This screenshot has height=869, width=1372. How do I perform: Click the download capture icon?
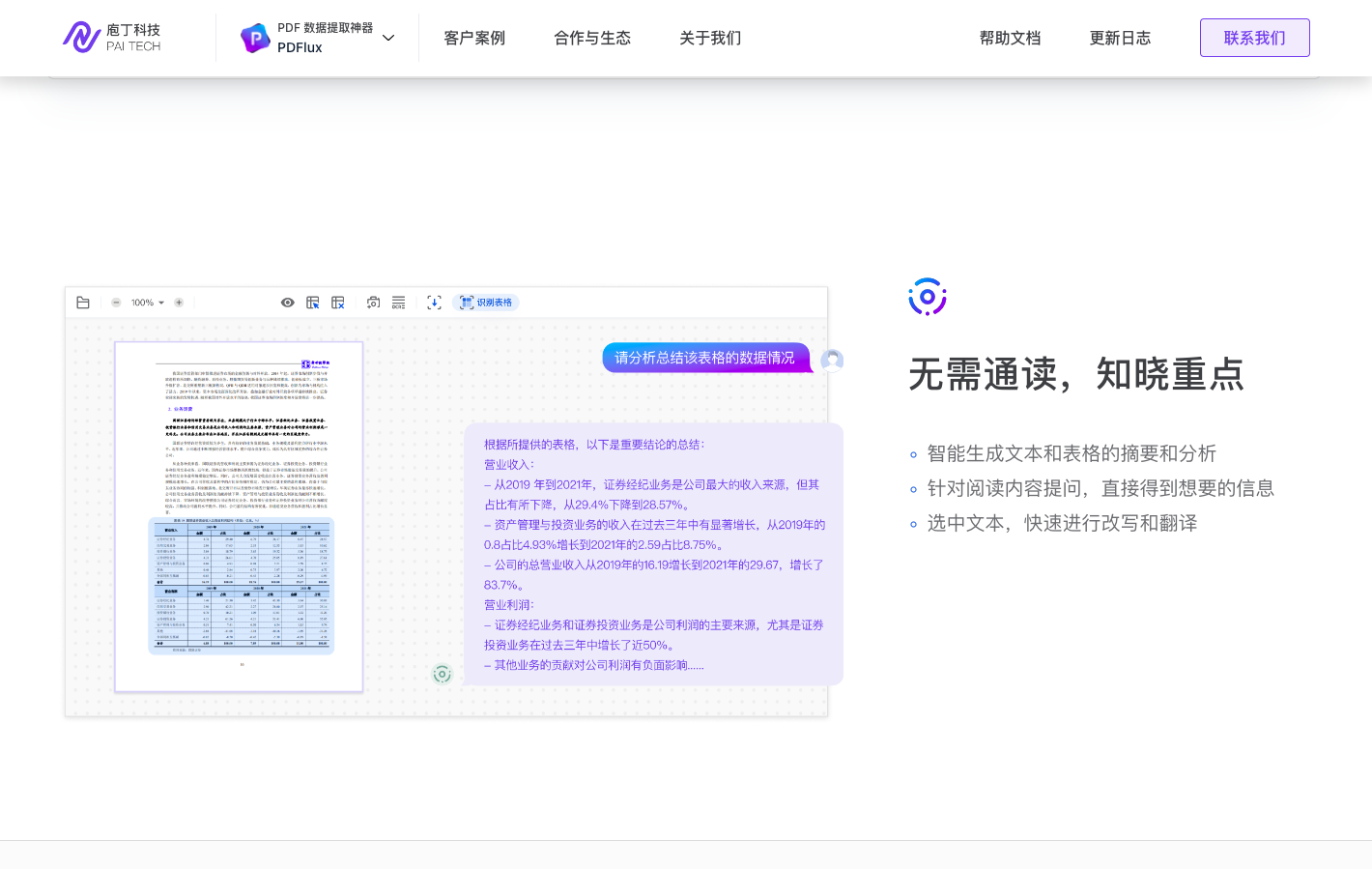point(435,303)
